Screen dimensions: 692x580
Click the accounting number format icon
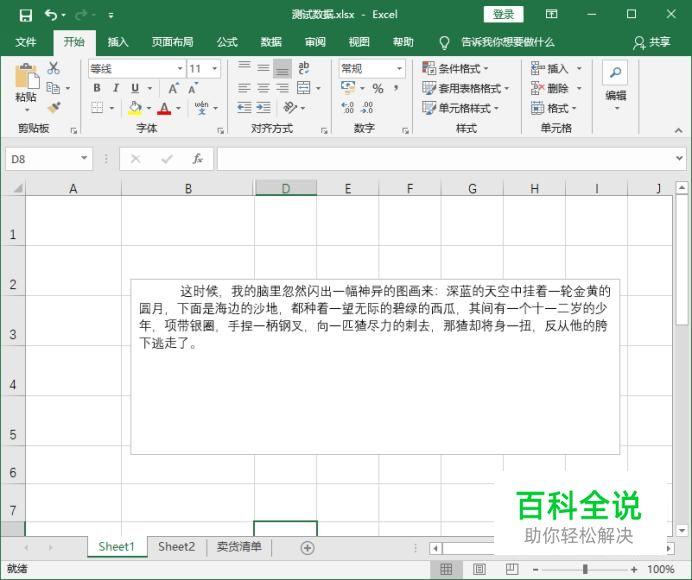point(348,87)
